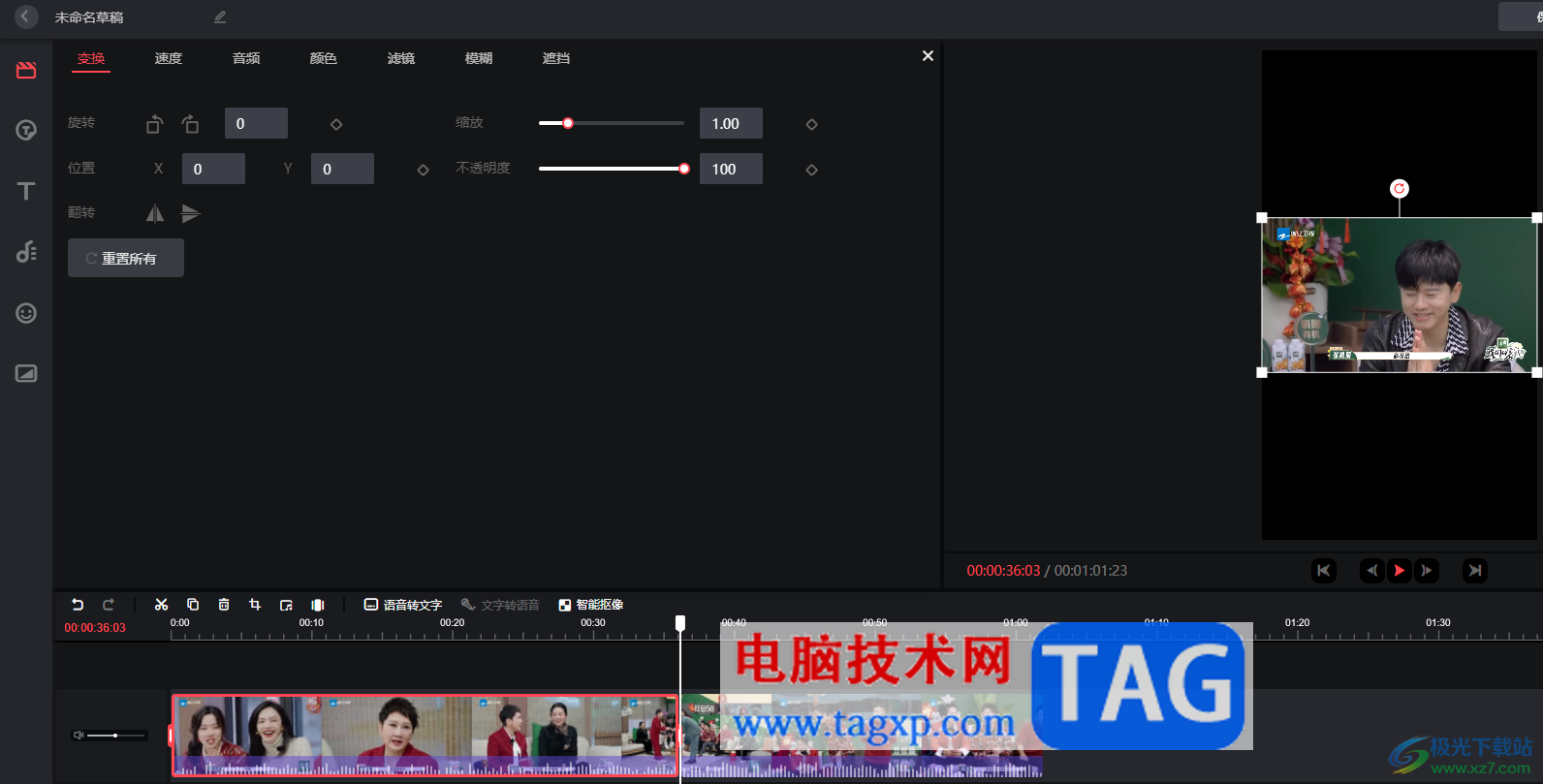
Task: Switch to the 滤镜 tab
Action: pos(401,59)
